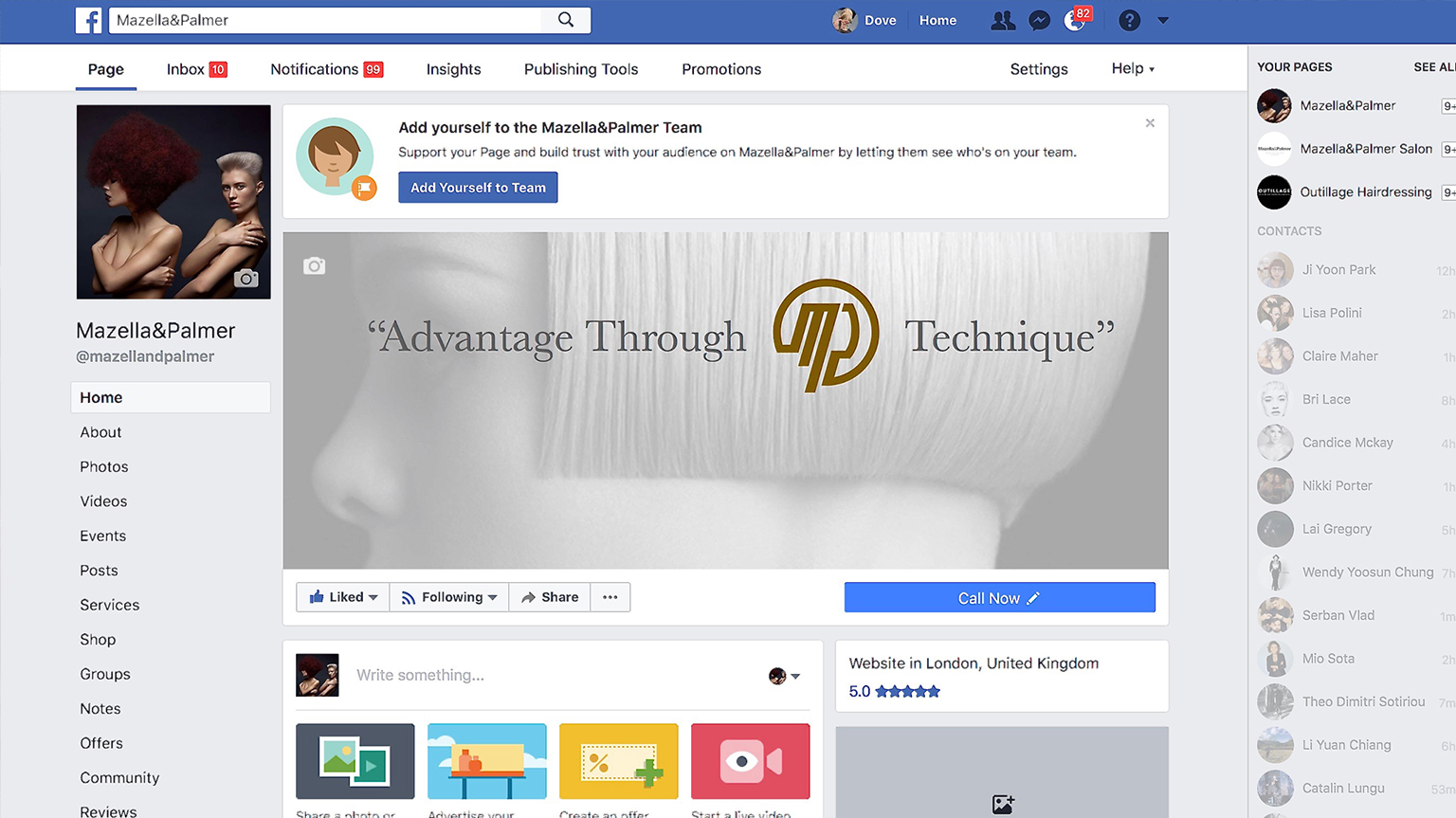This screenshot has height=818, width=1456.
Task: Click the page avatar beside Write something
Action: (317, 675)
